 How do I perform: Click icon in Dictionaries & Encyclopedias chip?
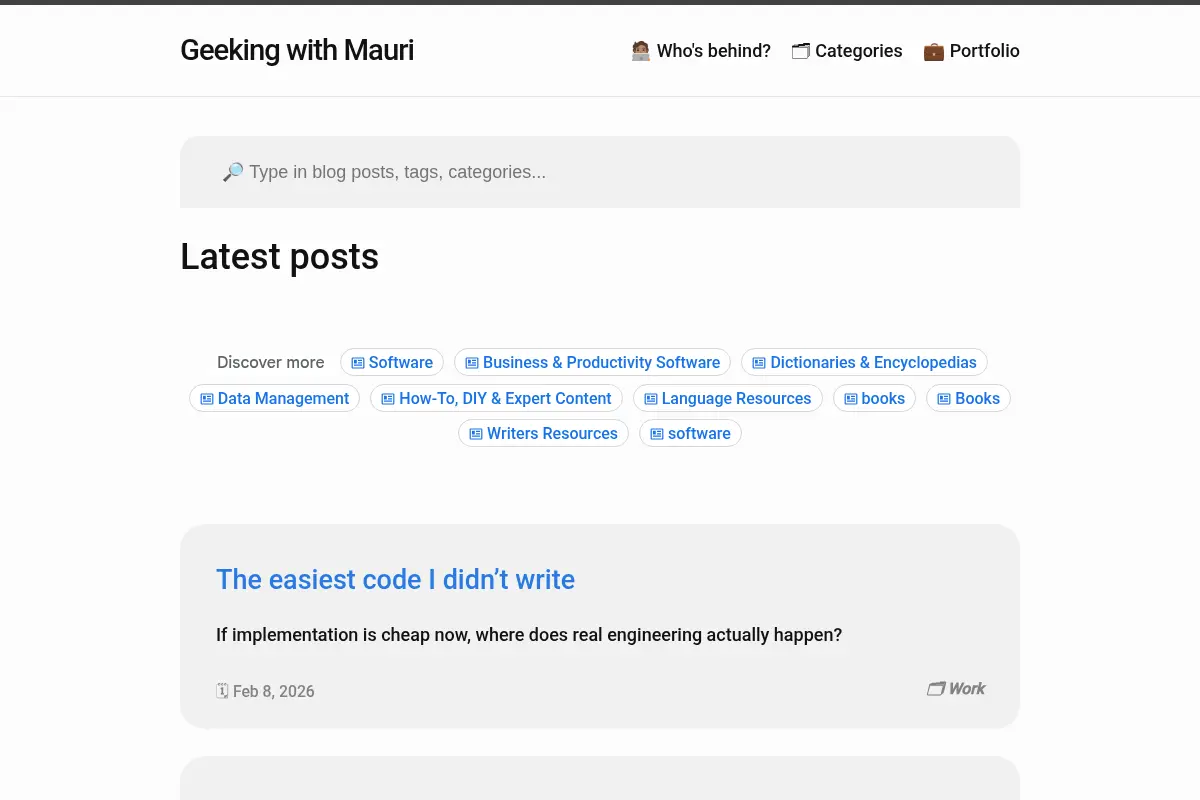click(759, 363)
